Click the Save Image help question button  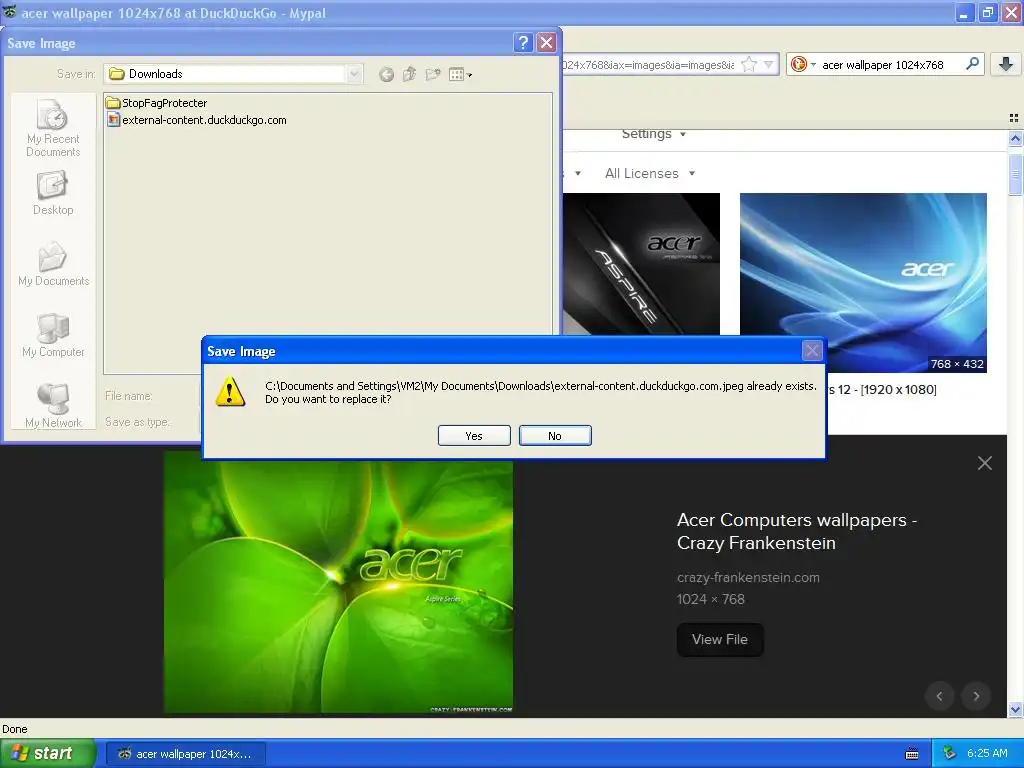coord(522,43)
